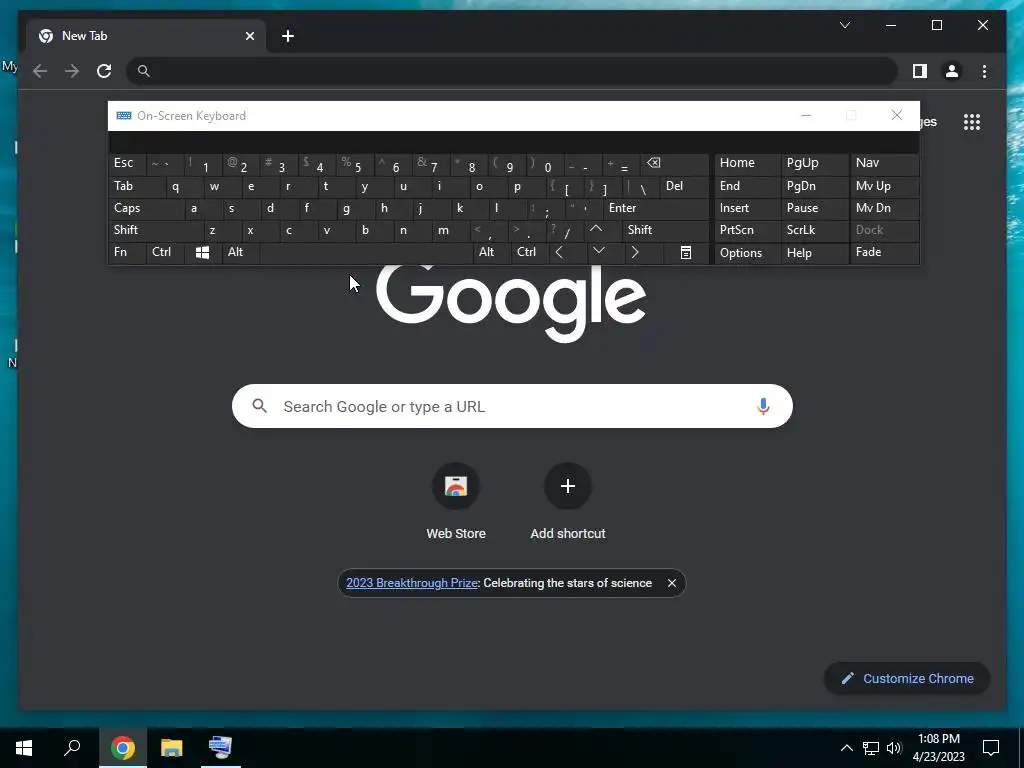Open a new tab with plus button
This screenshot has height=768, width=1024.
coord(288,36)
